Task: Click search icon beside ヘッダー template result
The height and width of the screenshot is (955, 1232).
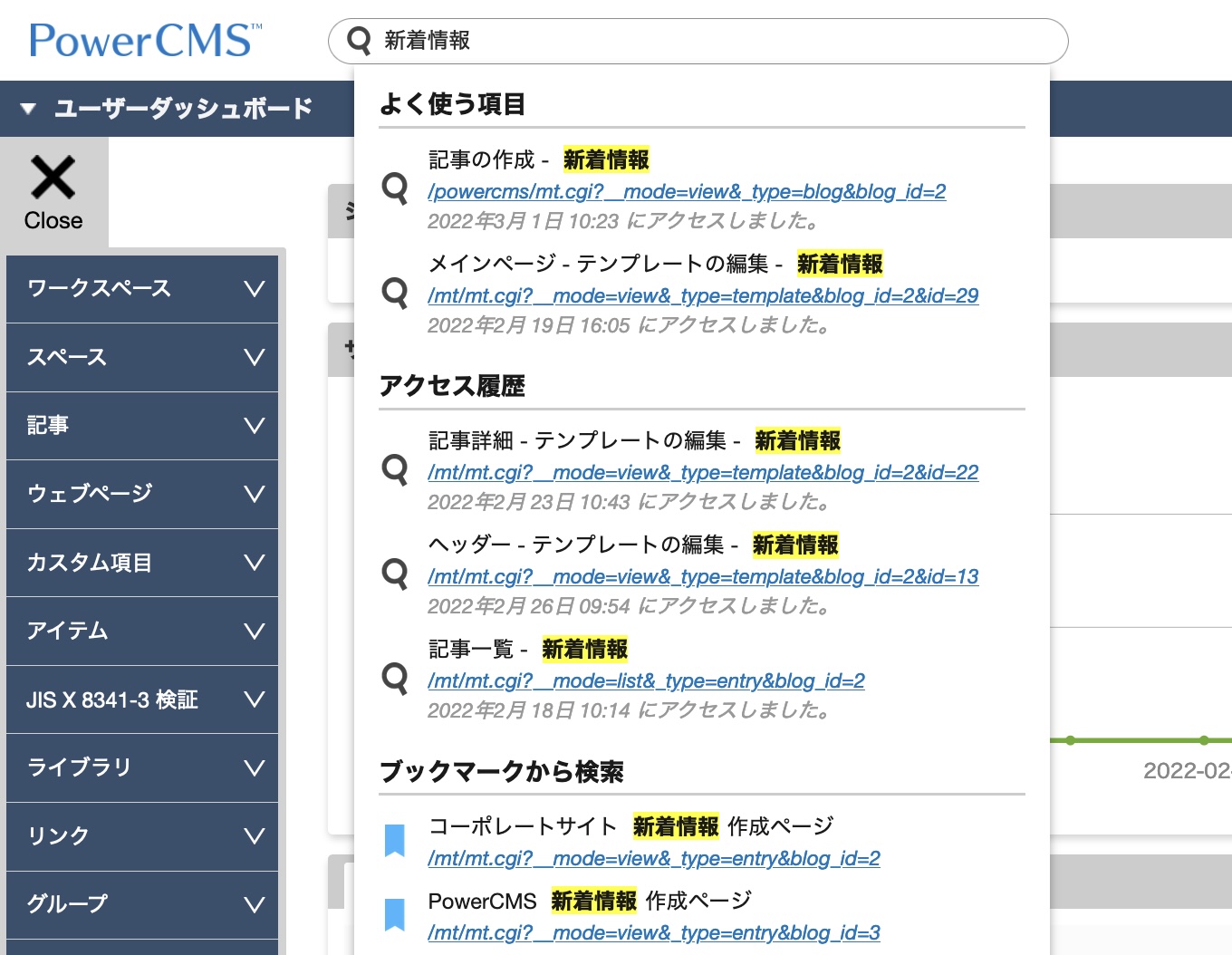Action: tap(395, 574)
